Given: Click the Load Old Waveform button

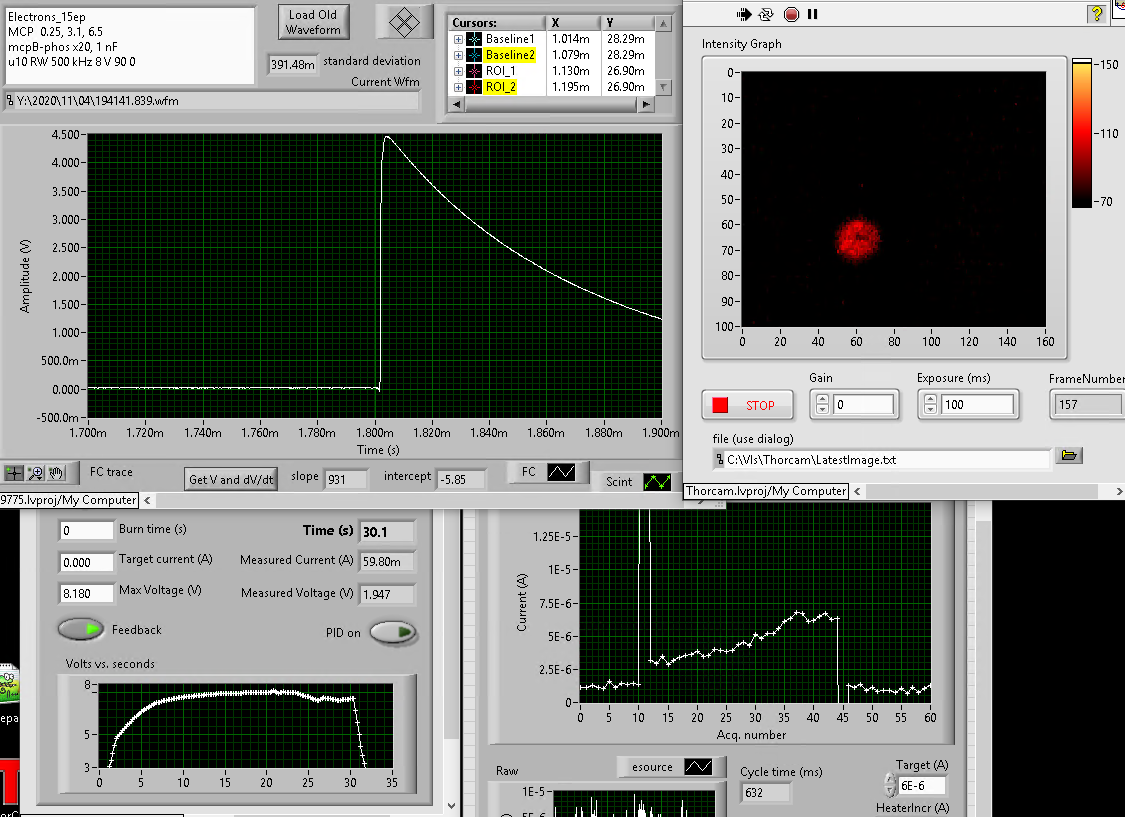Looking at the screenshot, I should [313, 22].
